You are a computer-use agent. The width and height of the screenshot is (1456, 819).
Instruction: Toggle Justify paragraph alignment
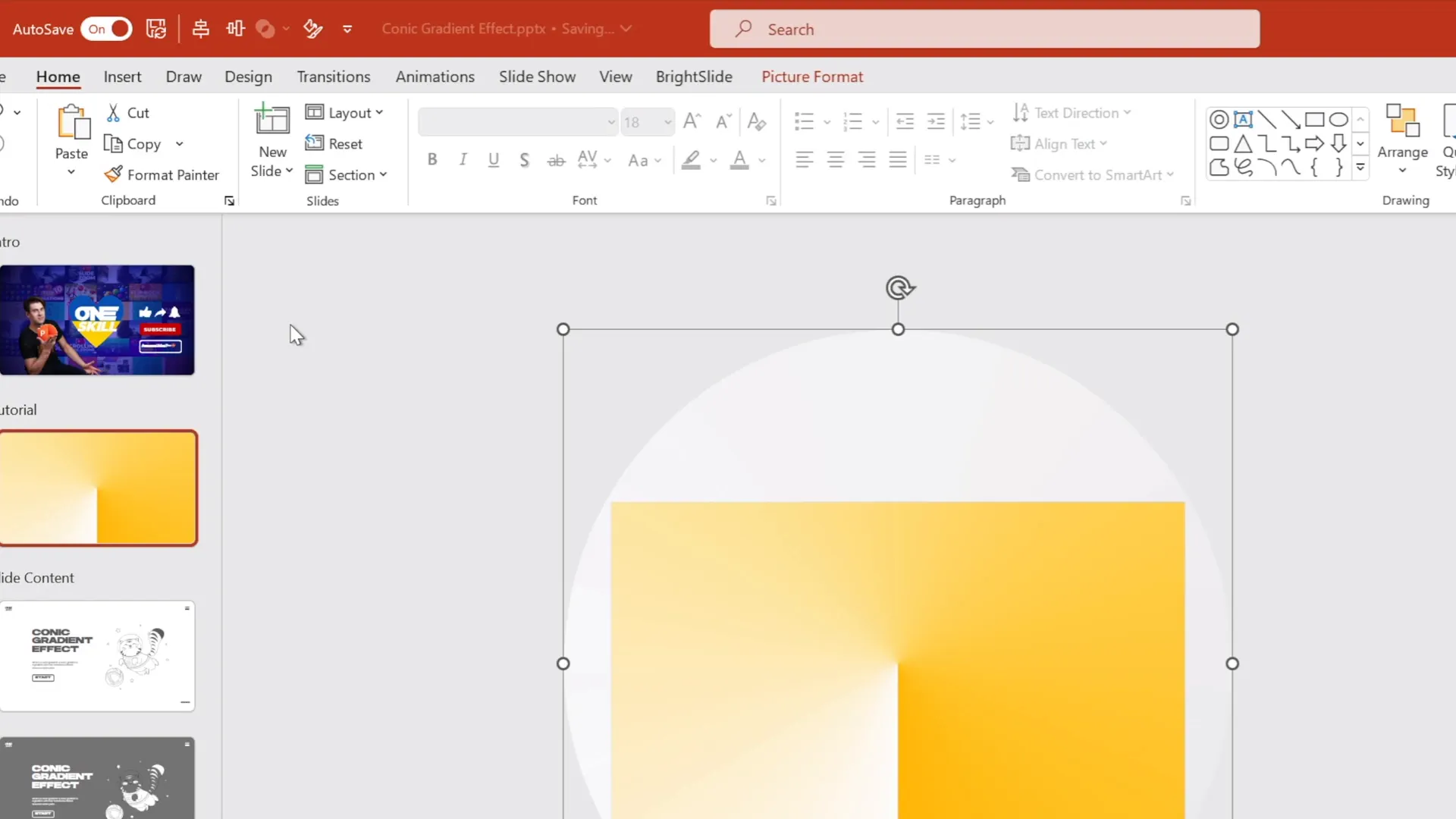[x=898, y=160]
